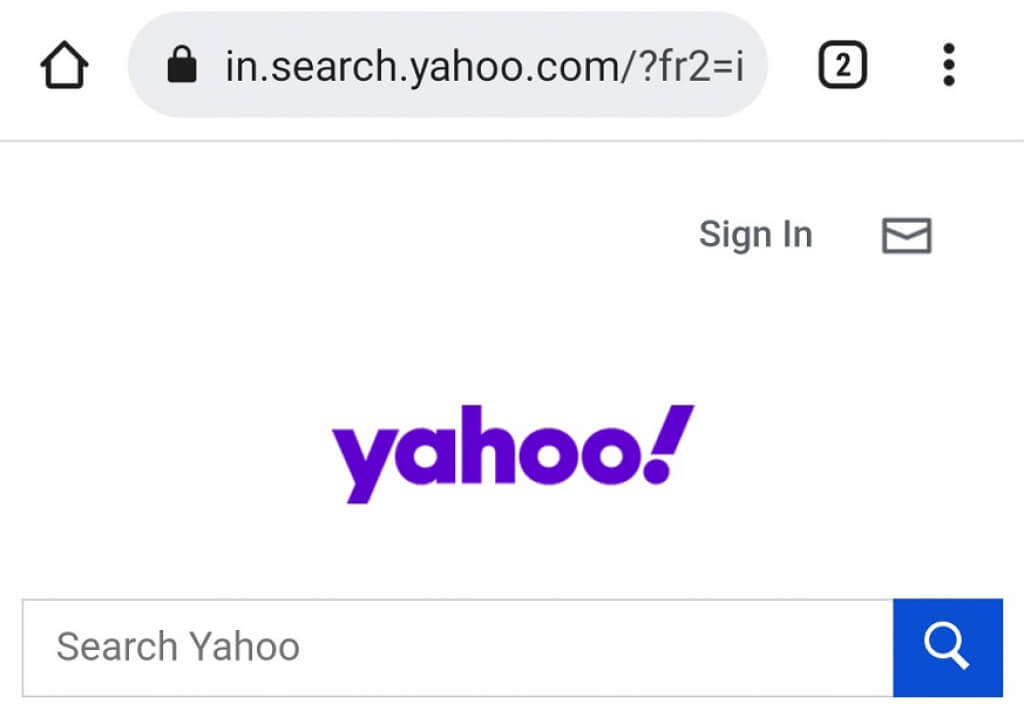The height and width of the screenshot is (704, 1024).
Task: Open Yahoo Mail via the envelope icon
Action: [906, 236]
